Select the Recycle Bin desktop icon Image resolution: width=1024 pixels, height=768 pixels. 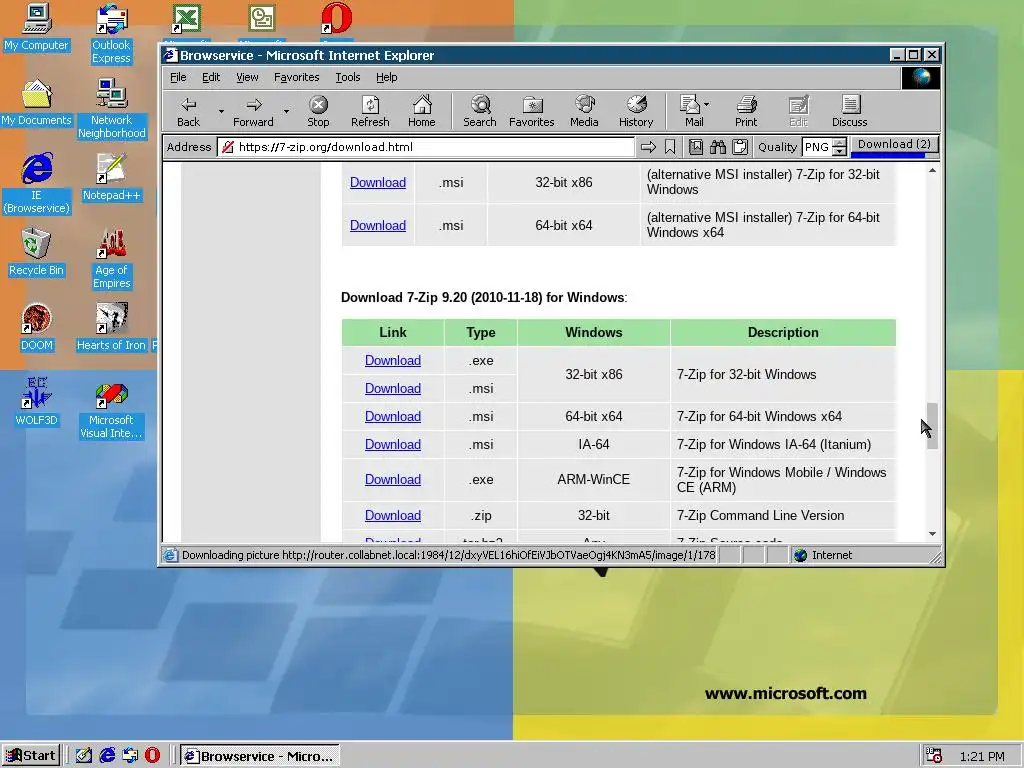pos(37,252)
